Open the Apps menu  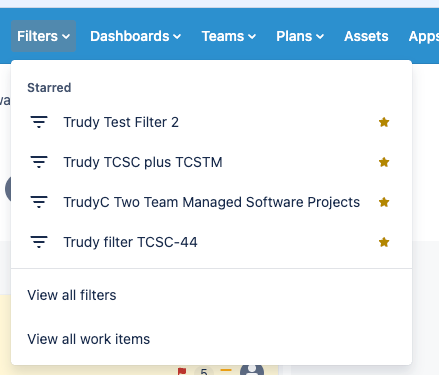[x=424, y=36]
